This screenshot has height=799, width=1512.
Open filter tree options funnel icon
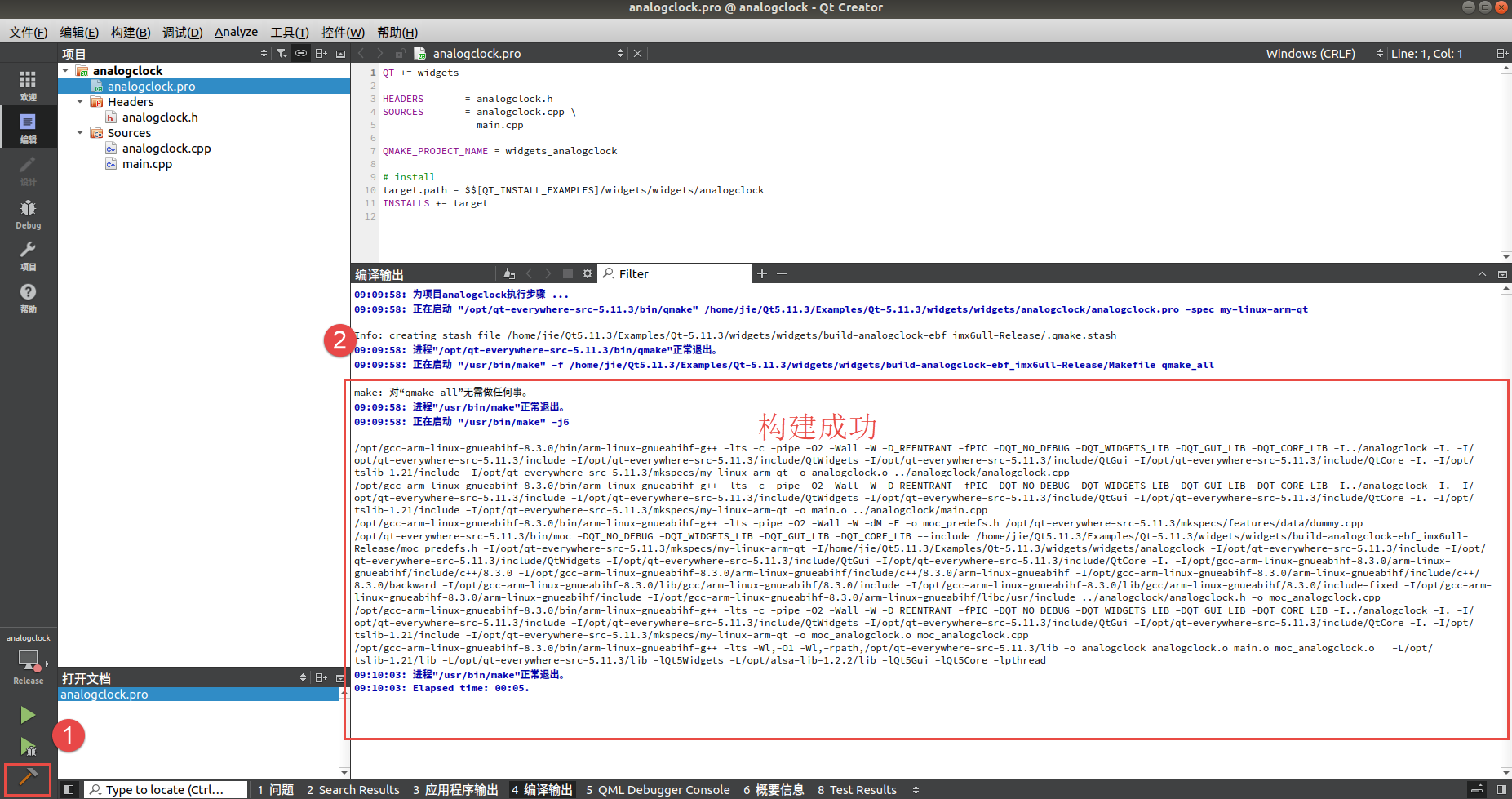[282, 53]
